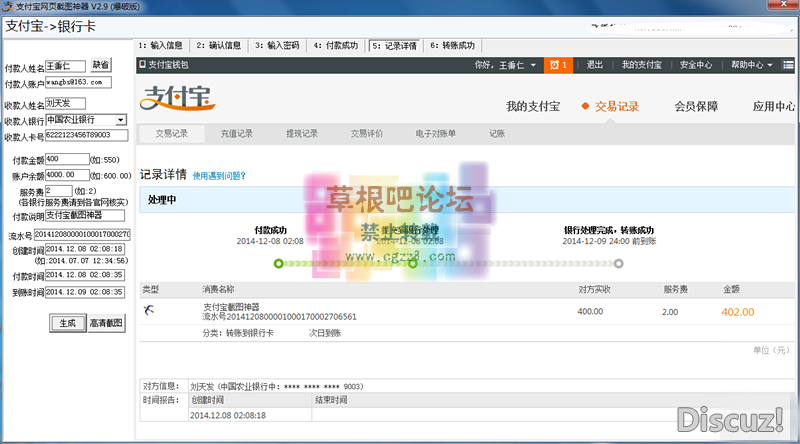Click the 高清截图 button
Viewport: 800px width, 444px height.
106,323
